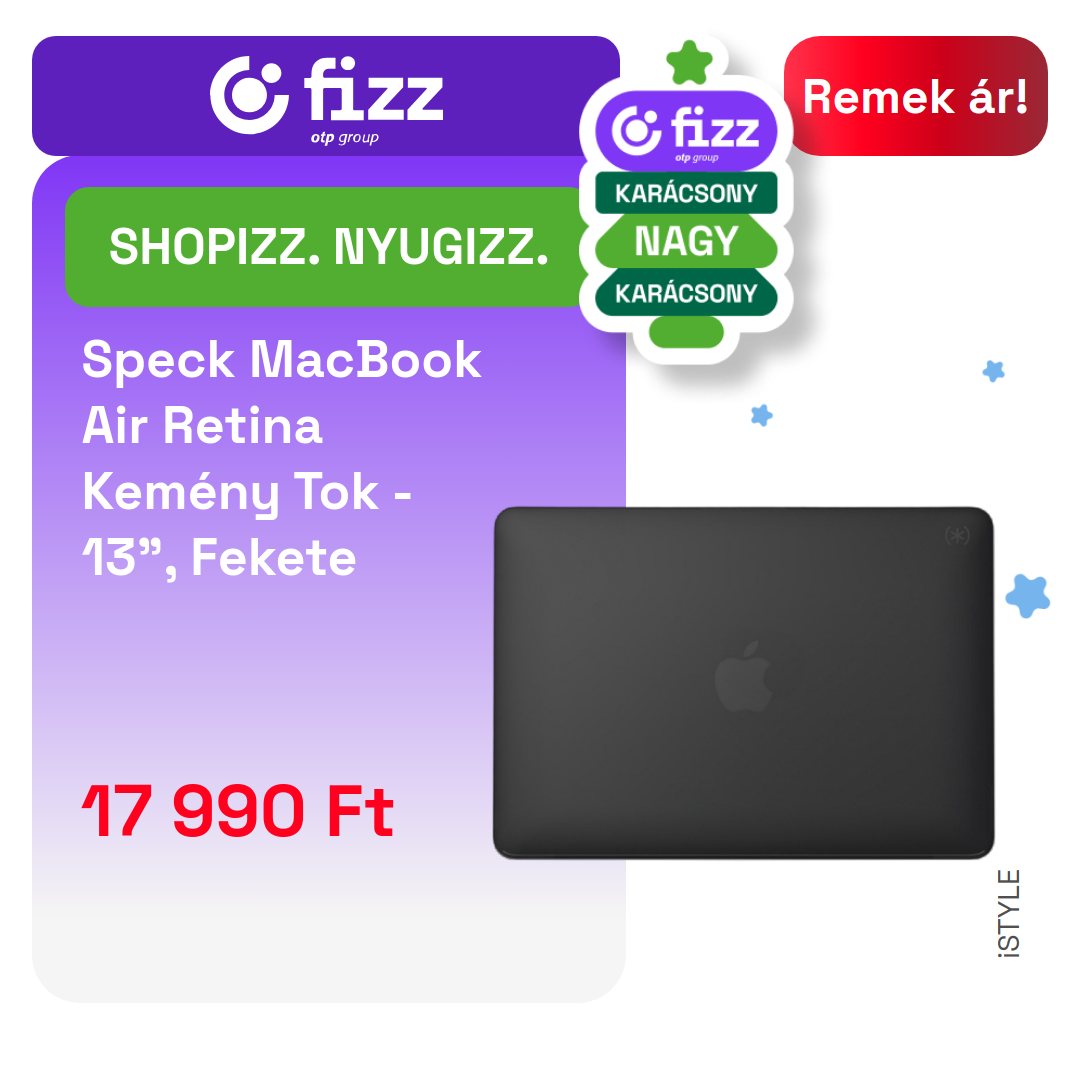
Task: Click the otp group text under header logo
Action: [344, 138]
